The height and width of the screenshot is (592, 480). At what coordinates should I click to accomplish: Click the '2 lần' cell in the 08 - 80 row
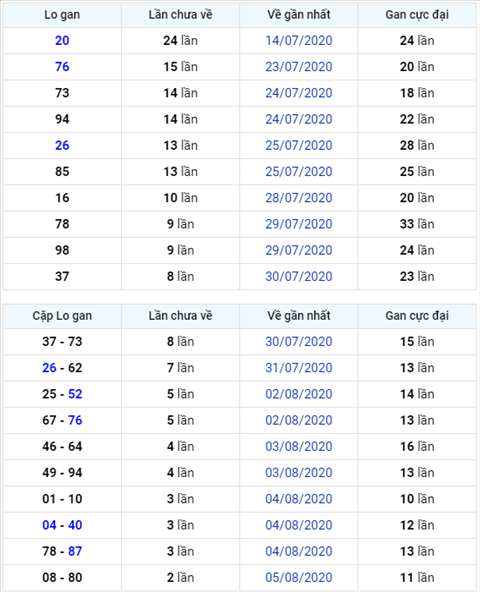[180, 577]
